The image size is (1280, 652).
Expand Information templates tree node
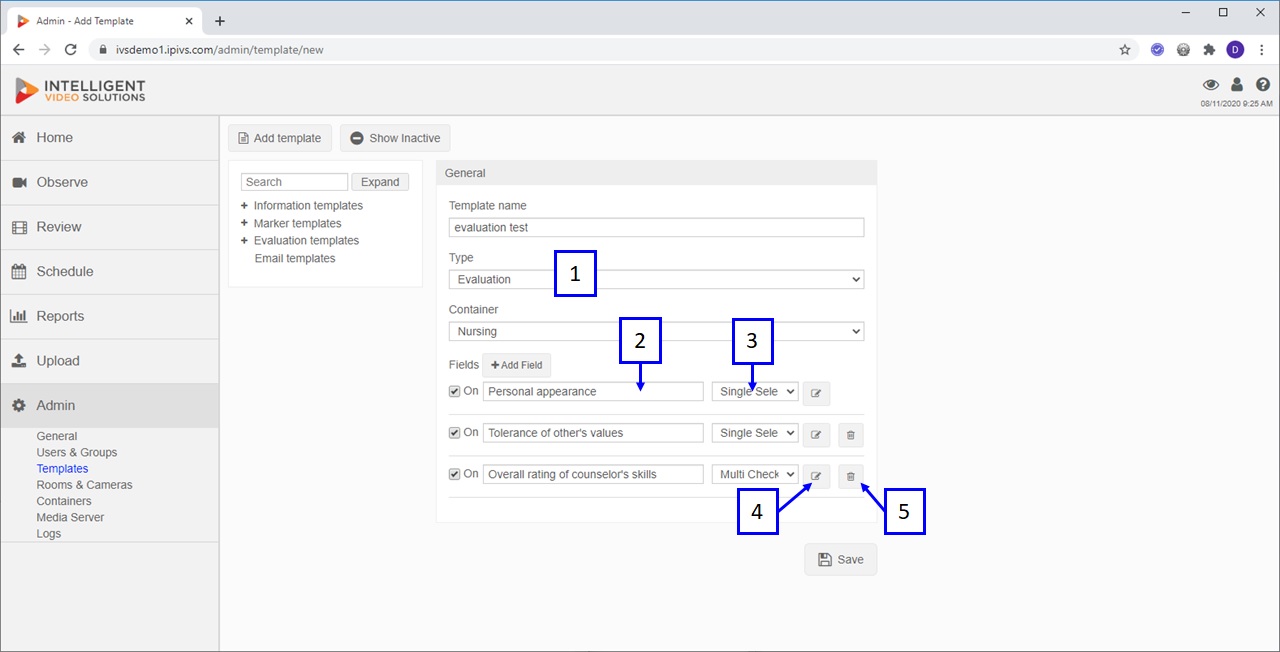click(x=244, y=206)
